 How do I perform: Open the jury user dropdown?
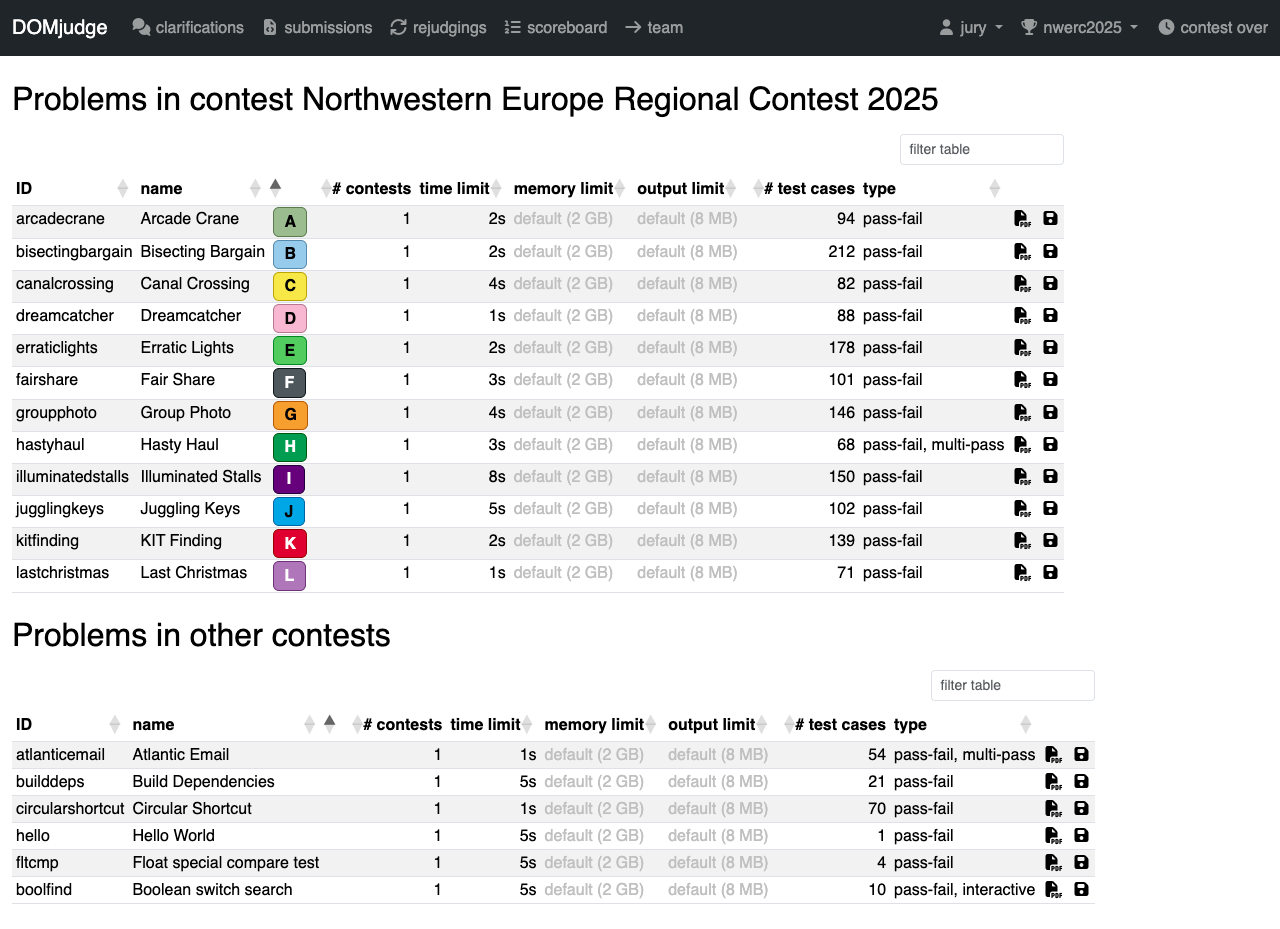[x=971, y=28]
